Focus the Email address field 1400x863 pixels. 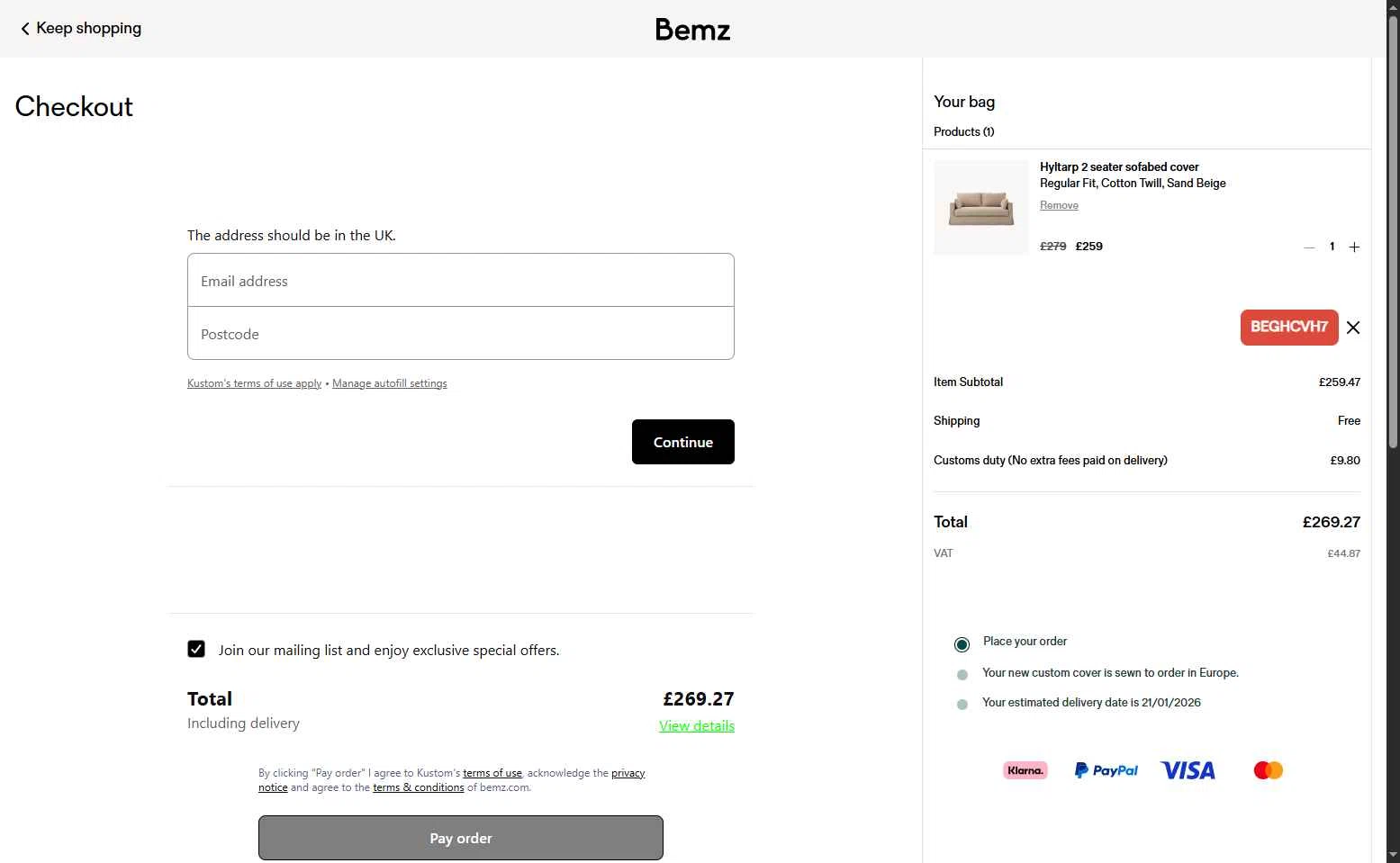tap(461, 281)
